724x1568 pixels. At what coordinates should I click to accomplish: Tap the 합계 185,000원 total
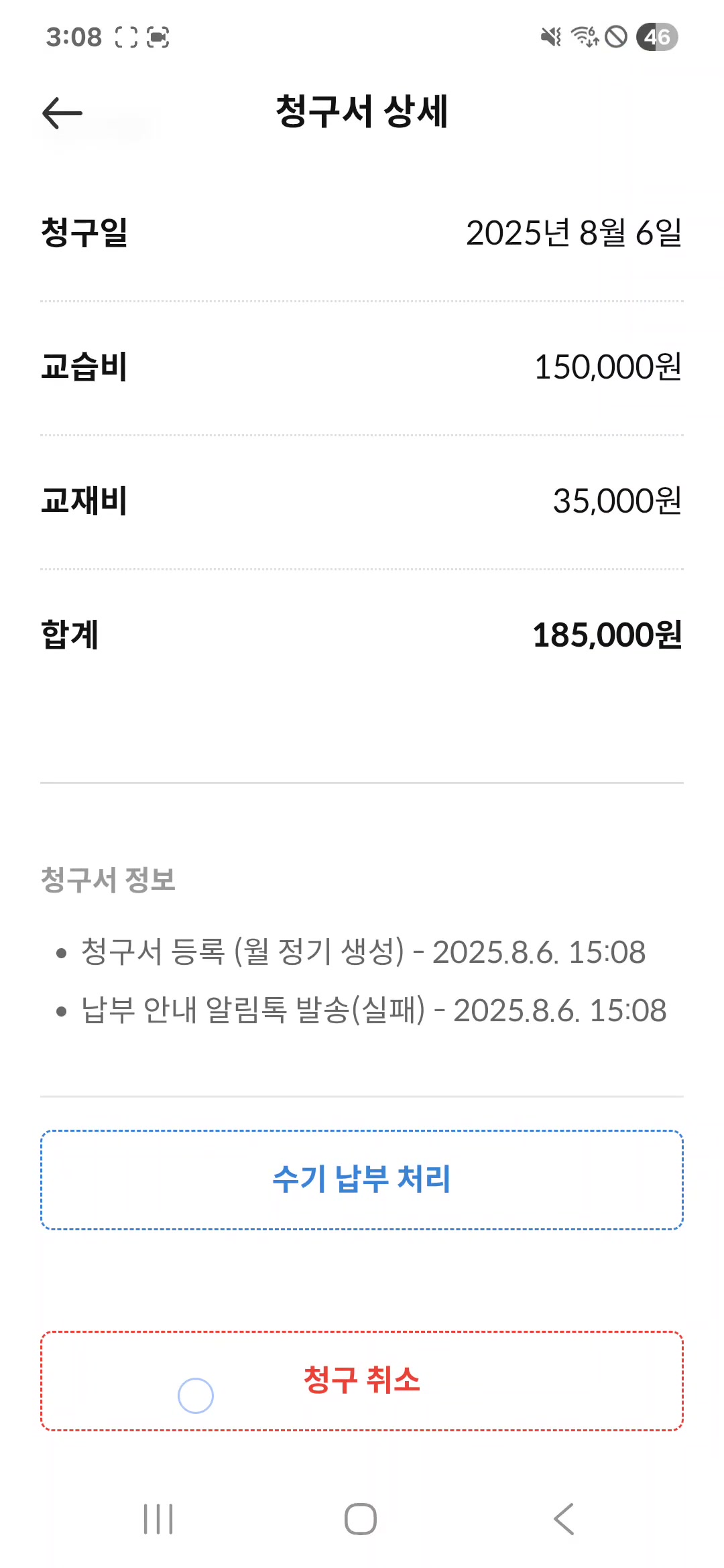tap(607, 635)
